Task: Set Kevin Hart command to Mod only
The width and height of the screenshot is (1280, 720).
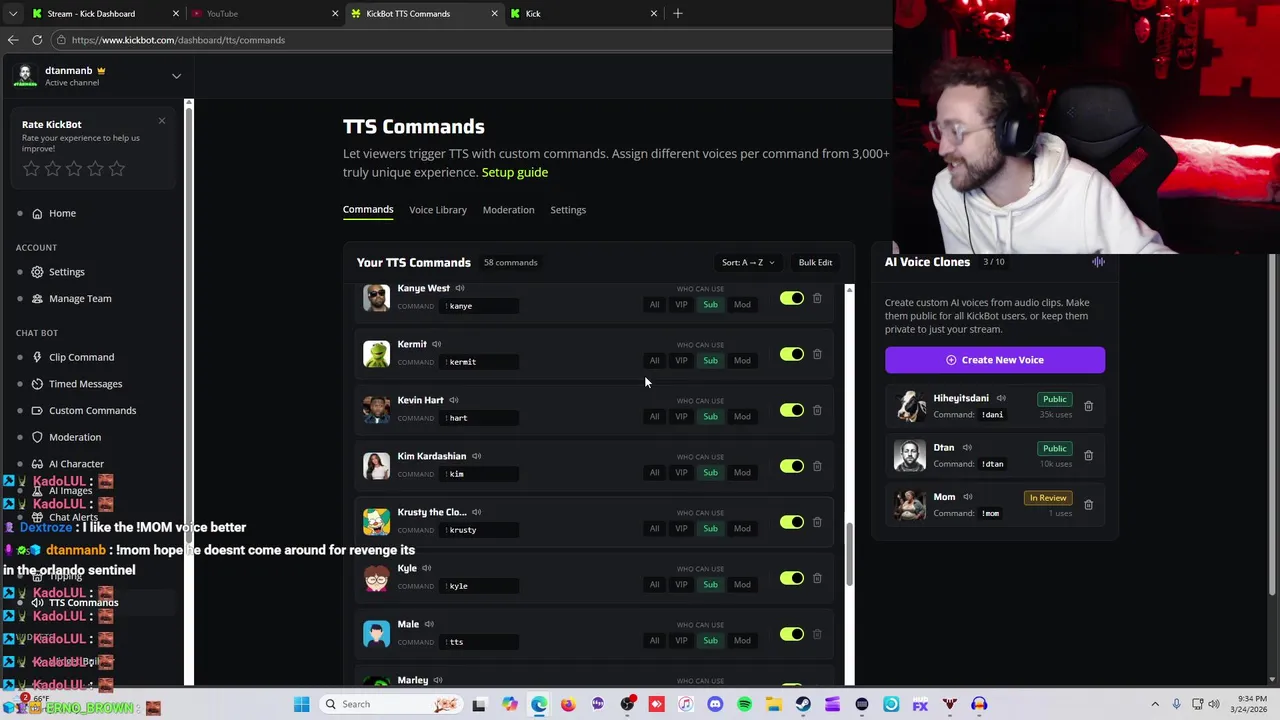Action: click(742, 417)
